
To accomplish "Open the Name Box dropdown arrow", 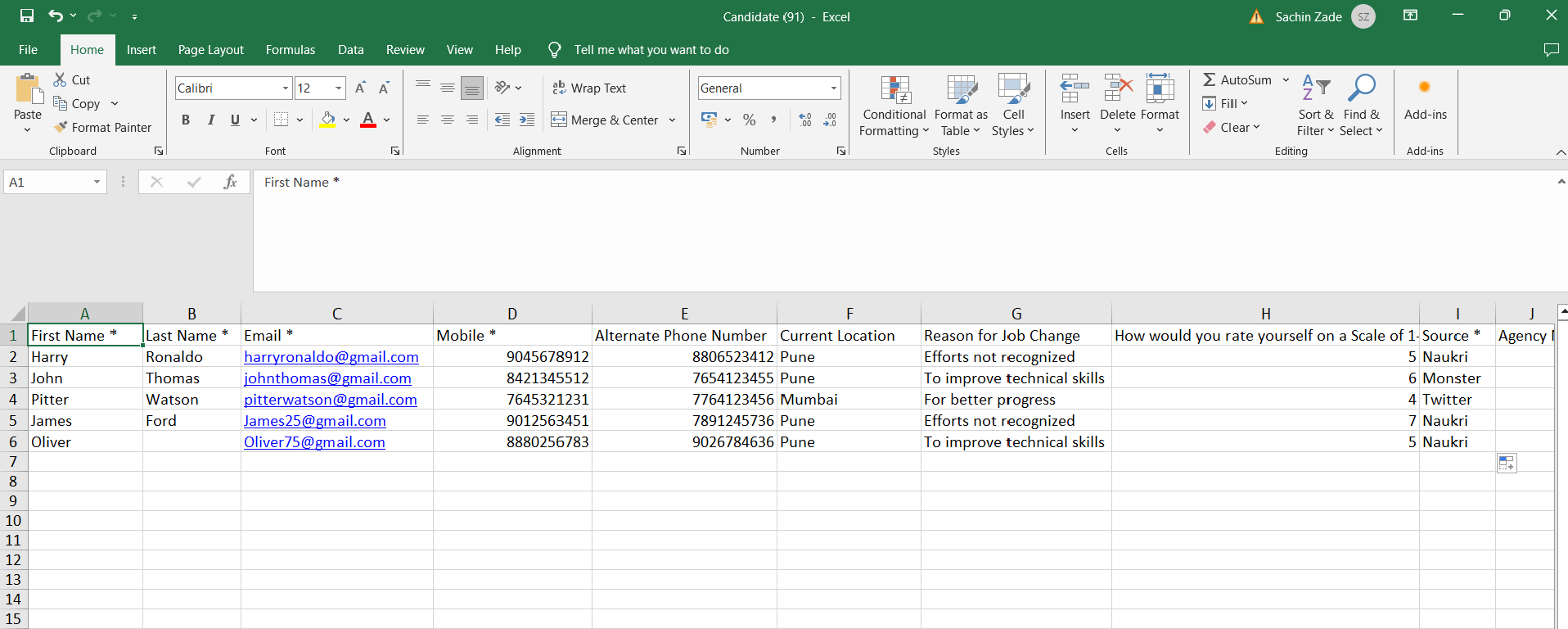I will (97, 182).
